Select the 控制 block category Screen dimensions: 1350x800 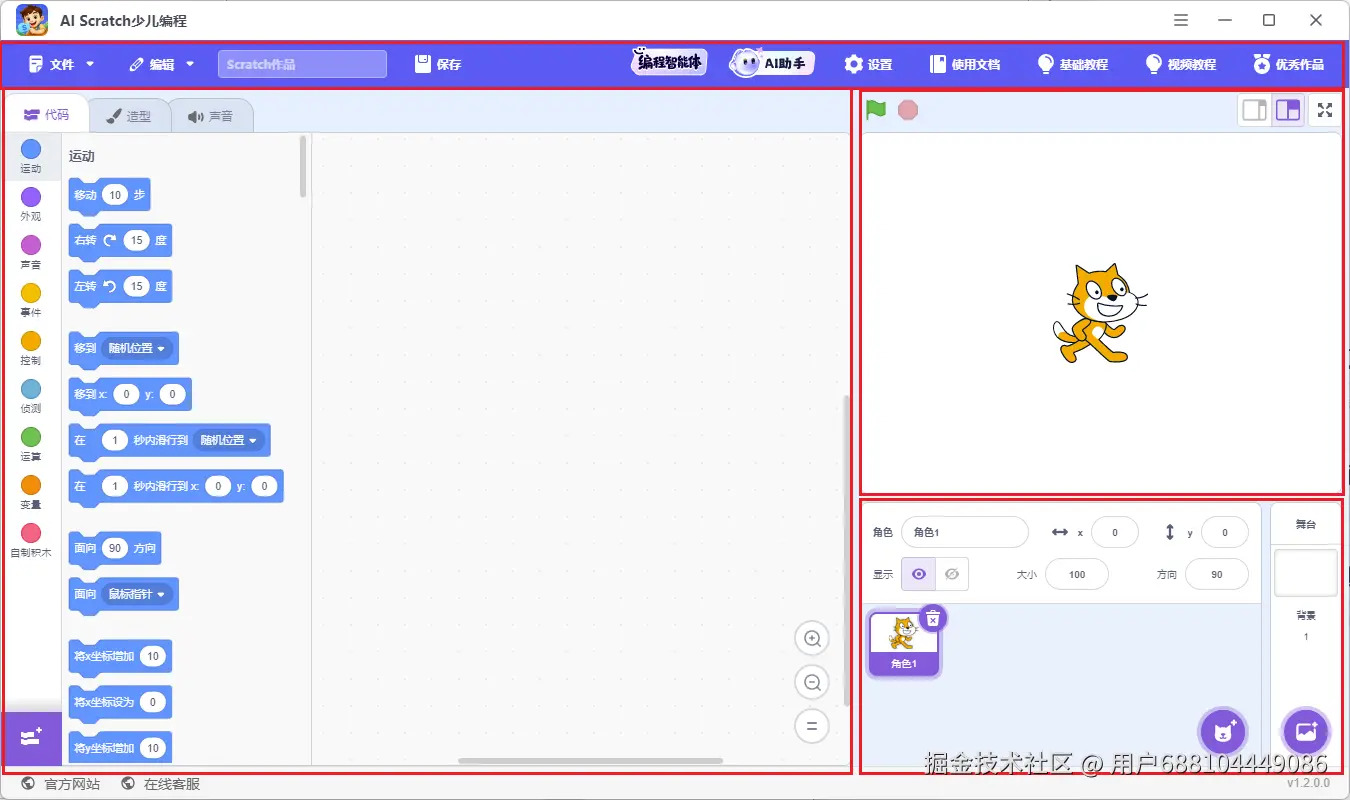click(x=31, y=347)
